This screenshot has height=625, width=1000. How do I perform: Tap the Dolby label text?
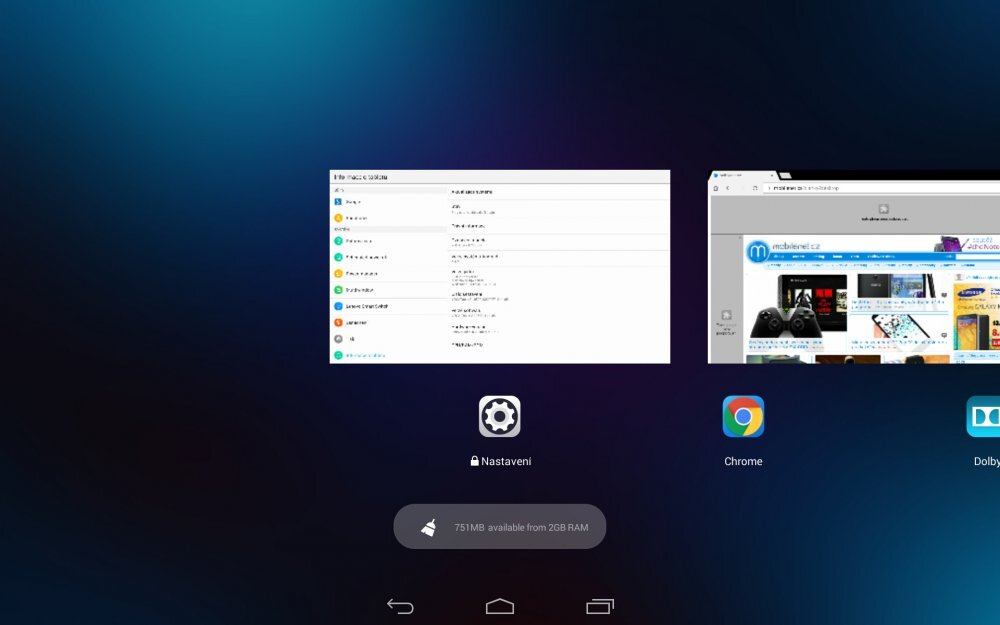click(985, 461)
